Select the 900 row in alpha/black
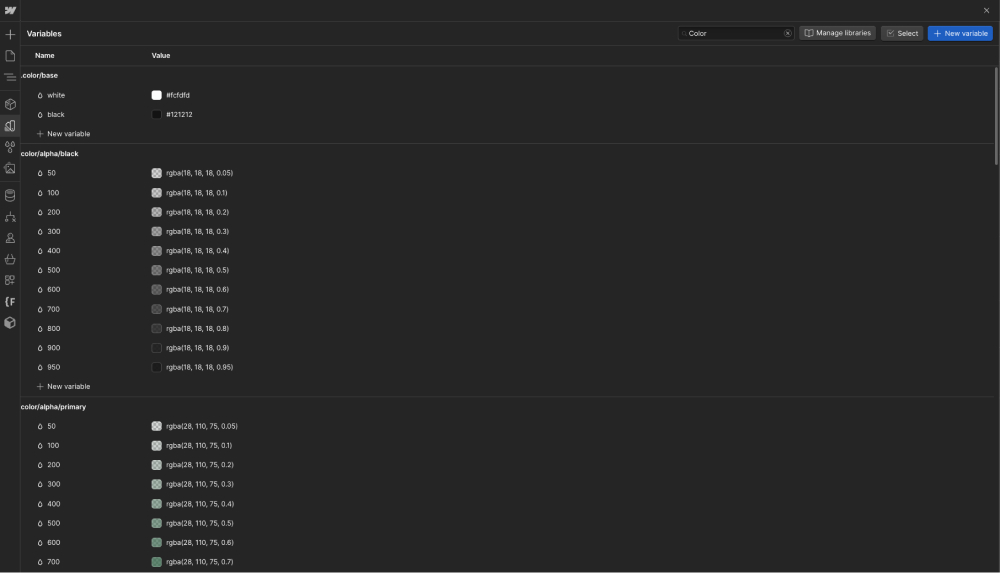The height and width of the screenshot is (573, 1000). [x=507, y=348]
